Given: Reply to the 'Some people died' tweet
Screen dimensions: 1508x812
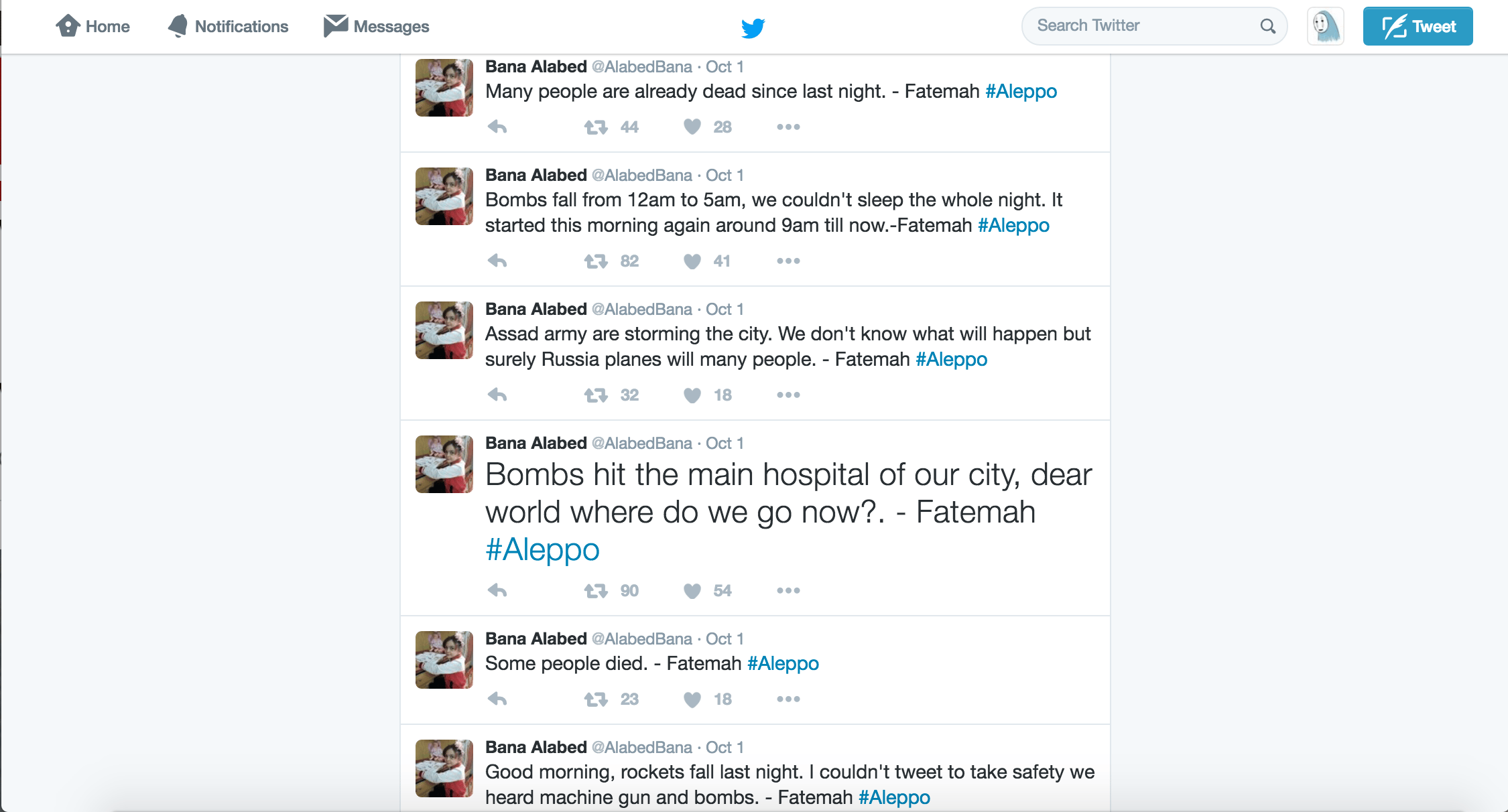Looking at the screenshot, I should [497, 699].
